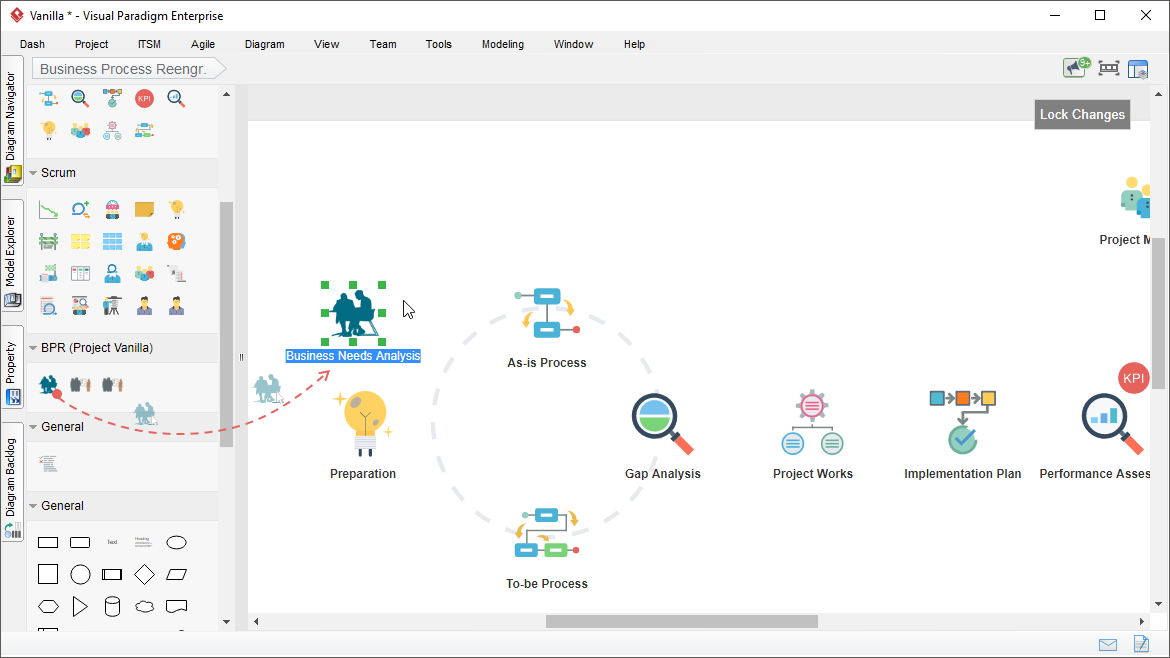The height and width of the screenshot is (658, 1170).
Task: Select the burndown chart Scrum icon
Action: [x=49, y=210]
